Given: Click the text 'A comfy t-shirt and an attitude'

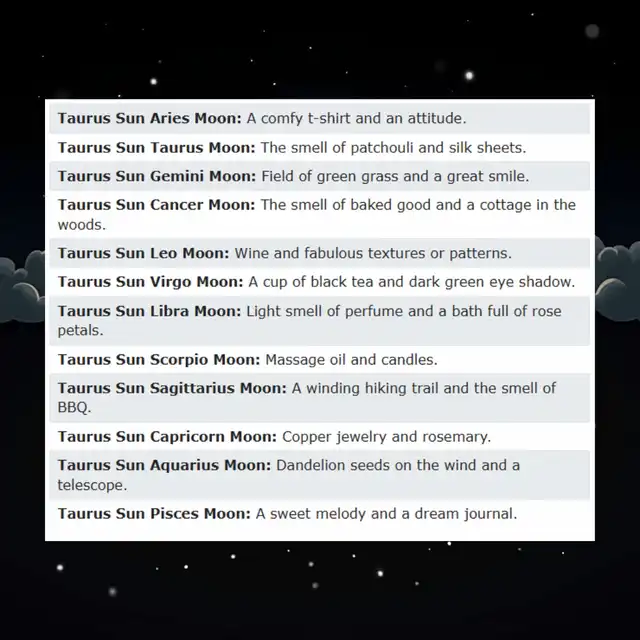Looking at the screenshot, I should click(x=356, y=118).
